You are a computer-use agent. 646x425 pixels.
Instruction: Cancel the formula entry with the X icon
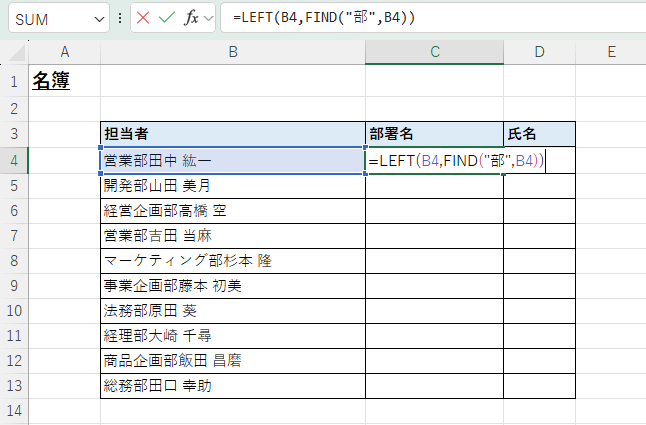(x=144, y=19)
